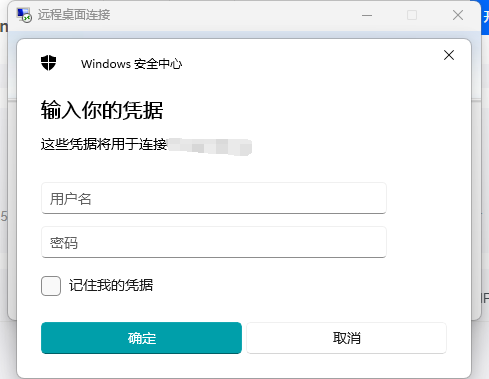Click the partially visible blue button at window corner
The image size is (489, 379).
coord(485,17)
